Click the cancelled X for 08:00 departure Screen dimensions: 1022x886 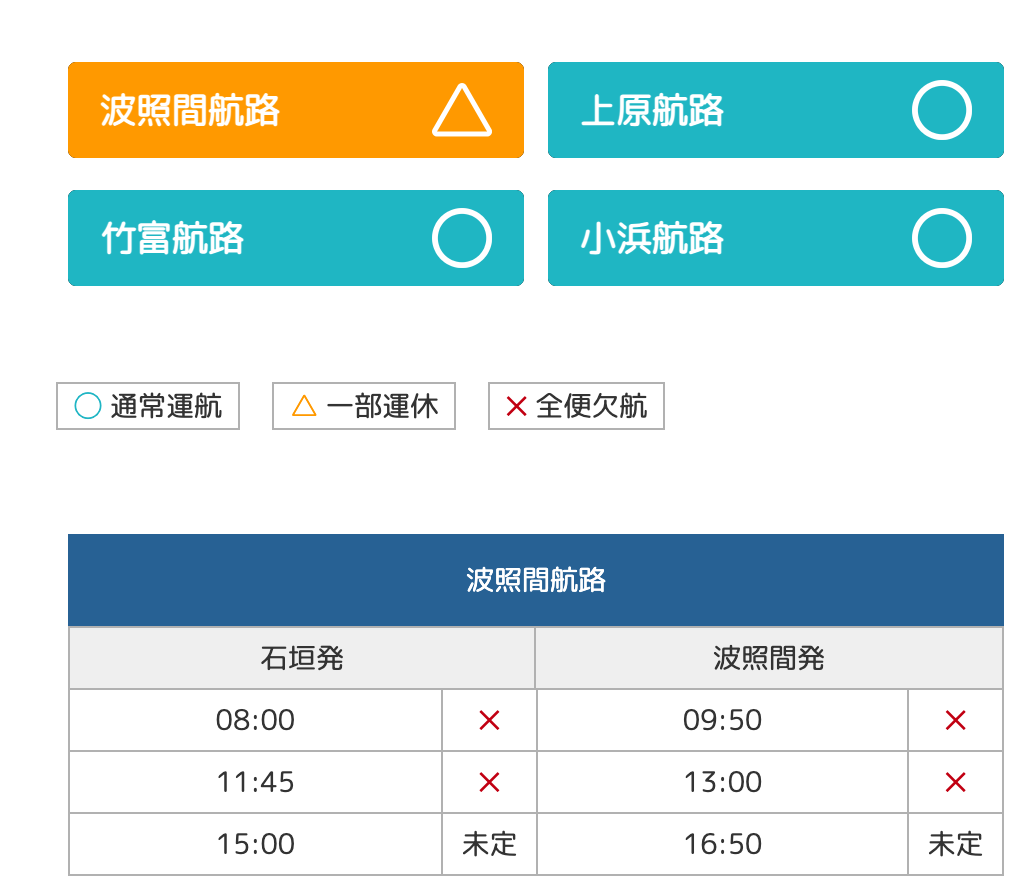(489, 720)
